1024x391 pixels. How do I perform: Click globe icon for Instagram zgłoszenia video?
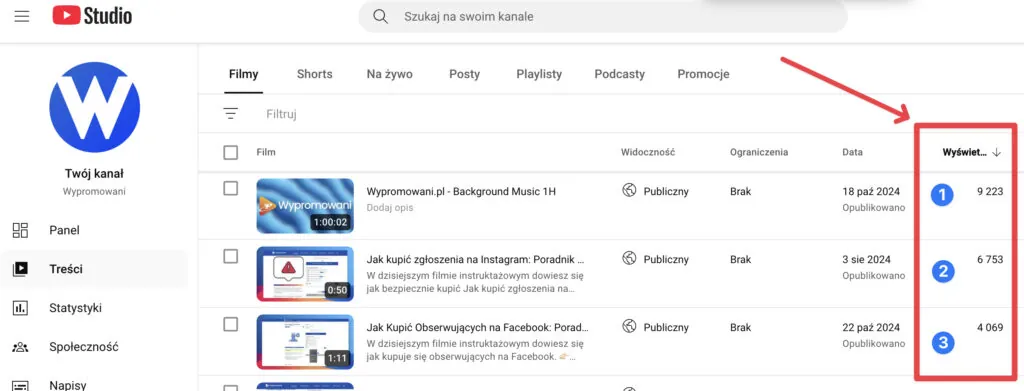coord(629,259)
